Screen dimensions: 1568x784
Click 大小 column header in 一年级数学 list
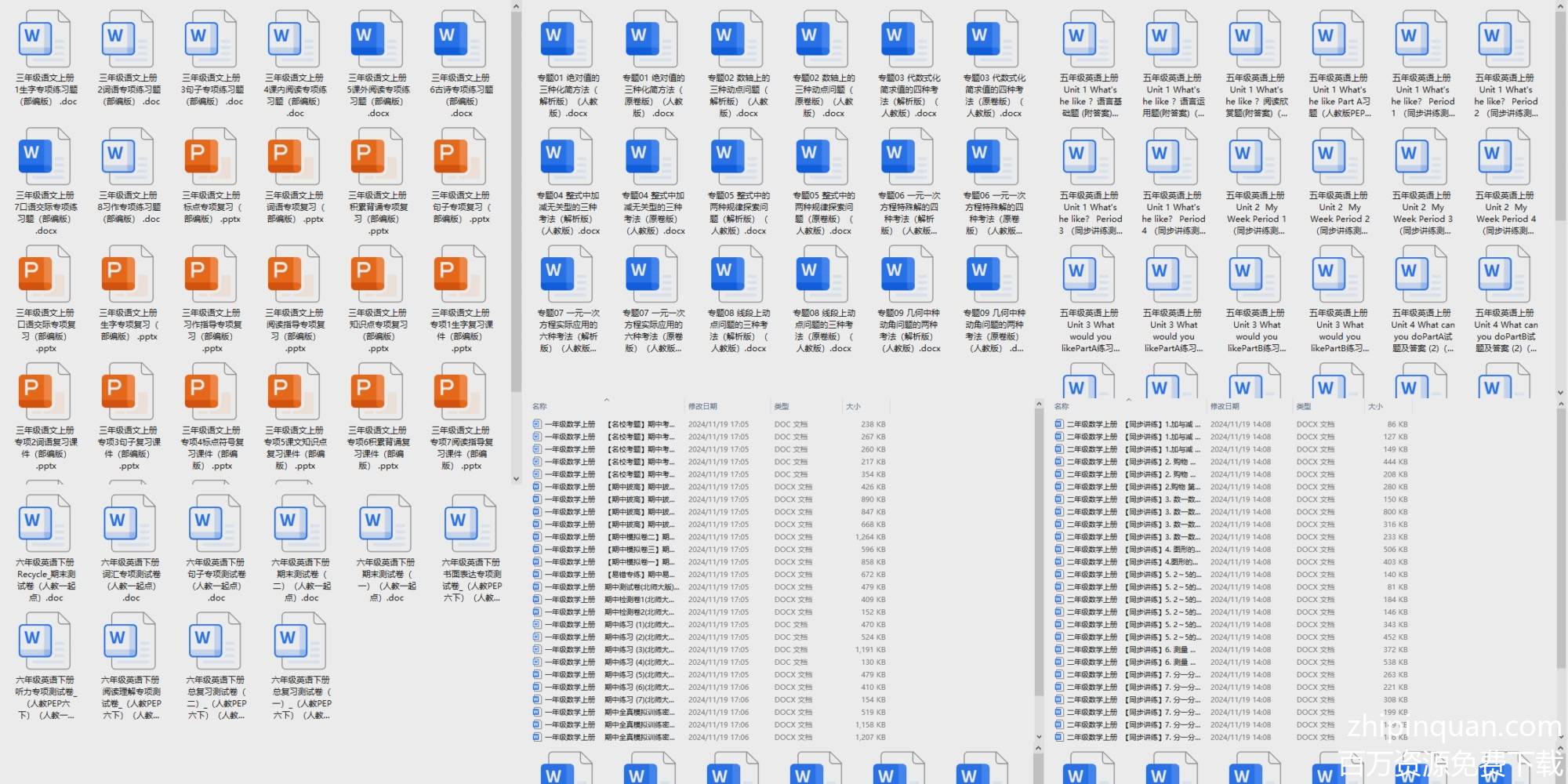tap(853, 406)
